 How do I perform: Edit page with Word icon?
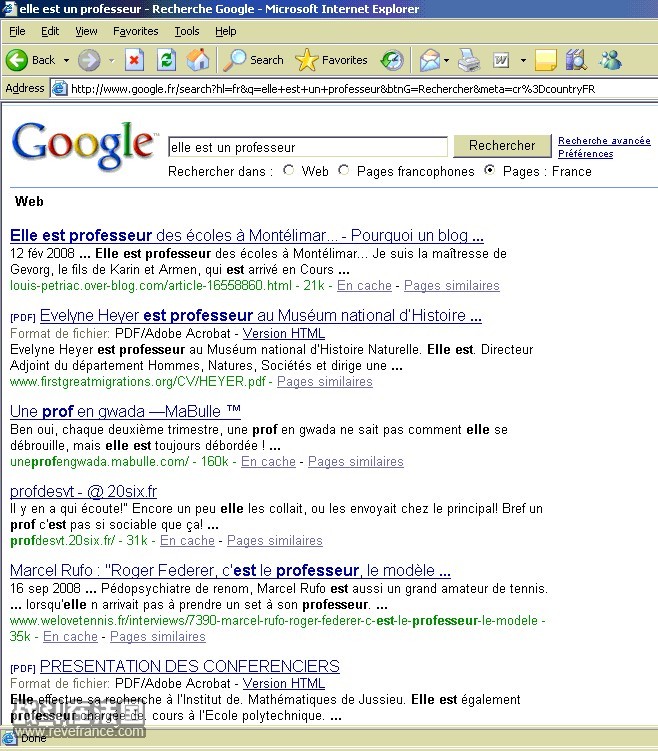(501, 60)
